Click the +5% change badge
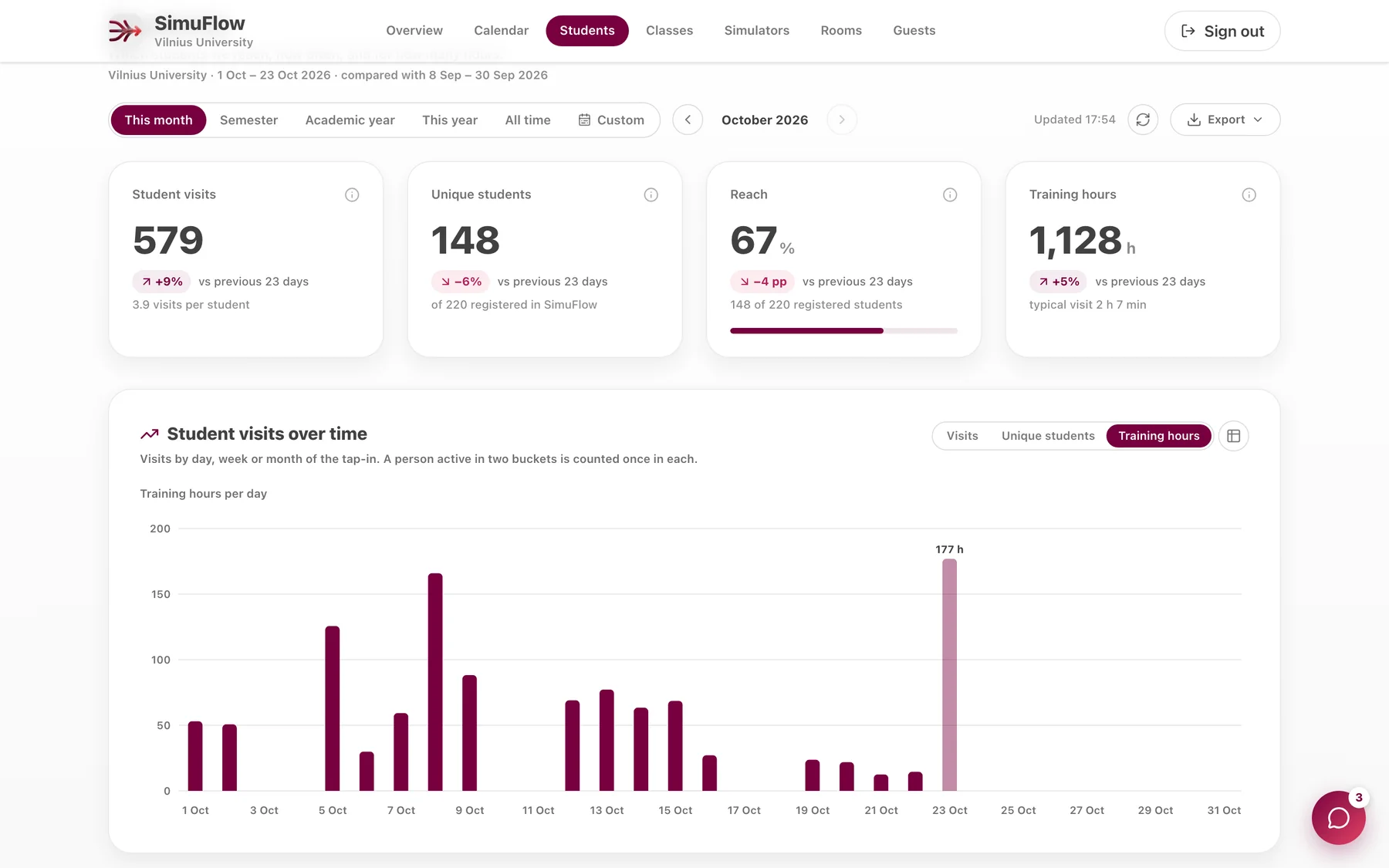Viewport: 1389px width, 868px height. tap(1058, 282)
